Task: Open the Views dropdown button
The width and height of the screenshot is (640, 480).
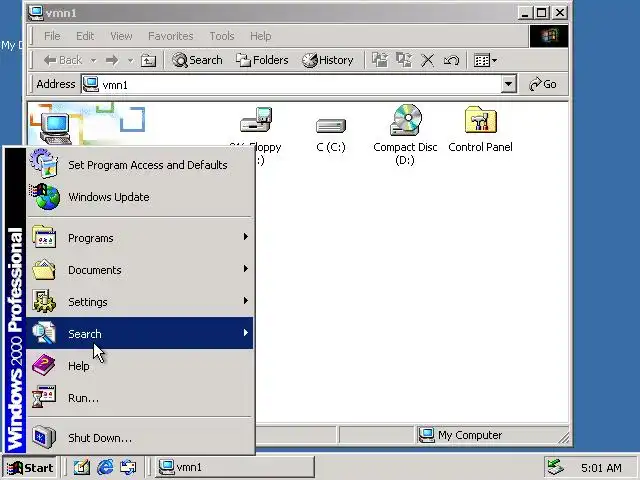Action: [x=485, y=60]
